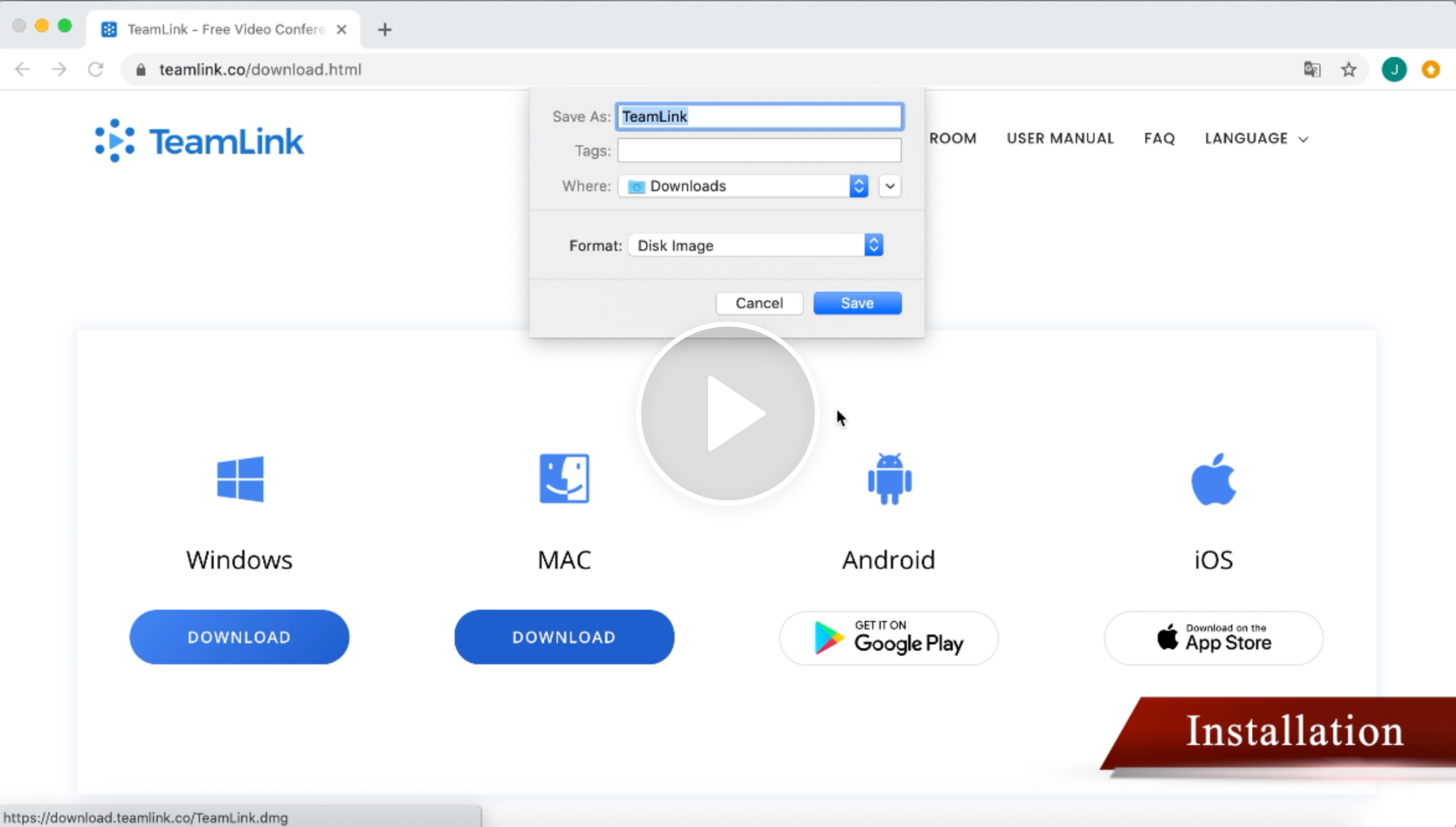Click the Android robot icon
The height and width of the screenshot is (827, 1456).
click(888, 478)
